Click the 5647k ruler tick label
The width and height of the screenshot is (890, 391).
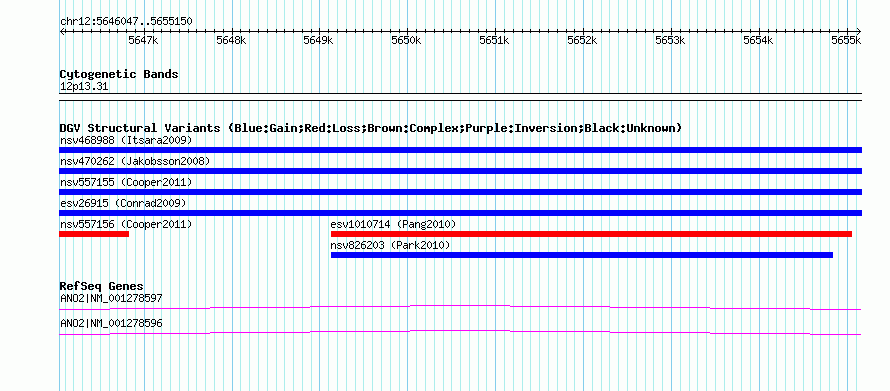coord(143,40)
